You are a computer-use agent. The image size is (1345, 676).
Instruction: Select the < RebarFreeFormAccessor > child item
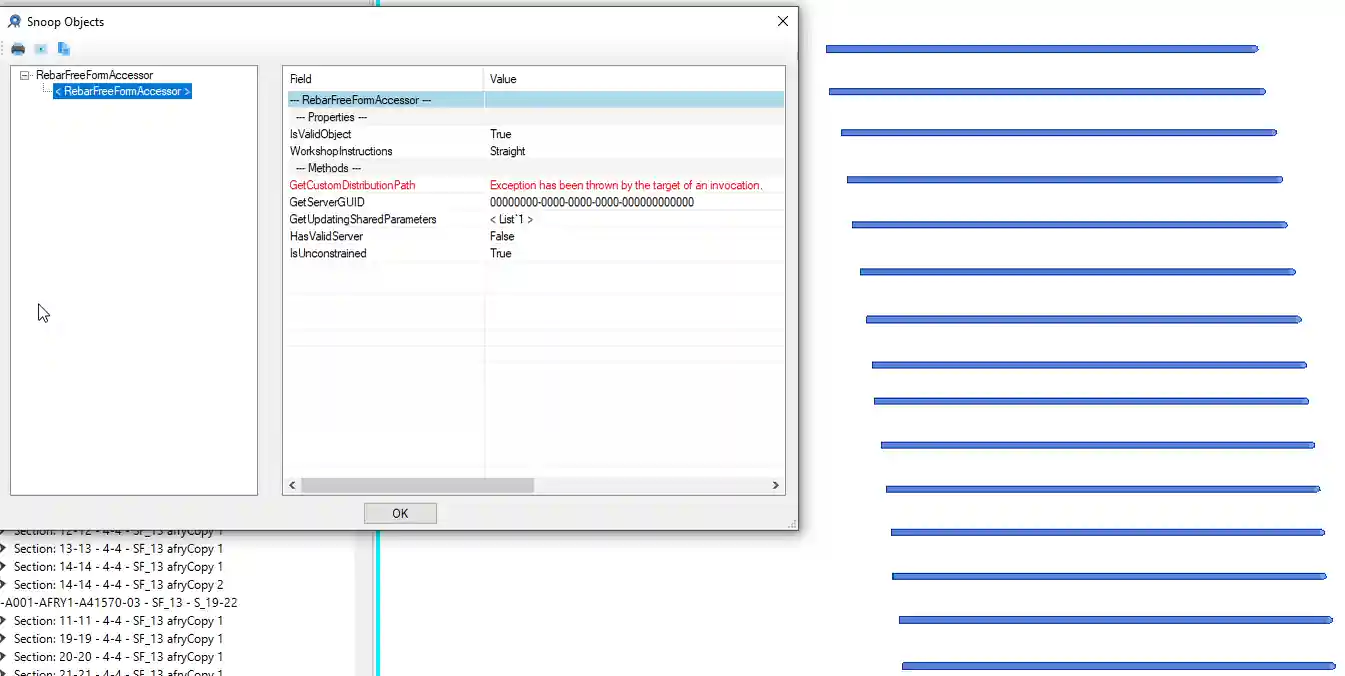tap(122, 91)
